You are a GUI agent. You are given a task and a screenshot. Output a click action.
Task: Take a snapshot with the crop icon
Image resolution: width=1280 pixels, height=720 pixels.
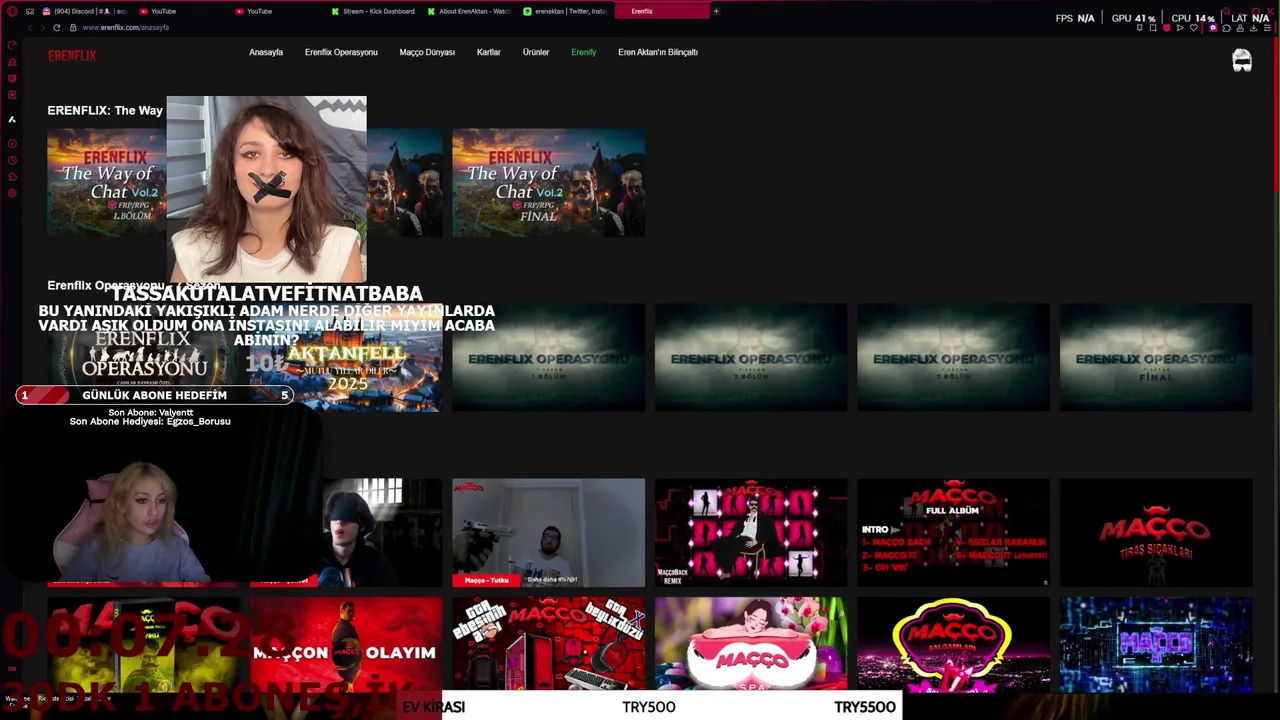[x=1153, y=28]
